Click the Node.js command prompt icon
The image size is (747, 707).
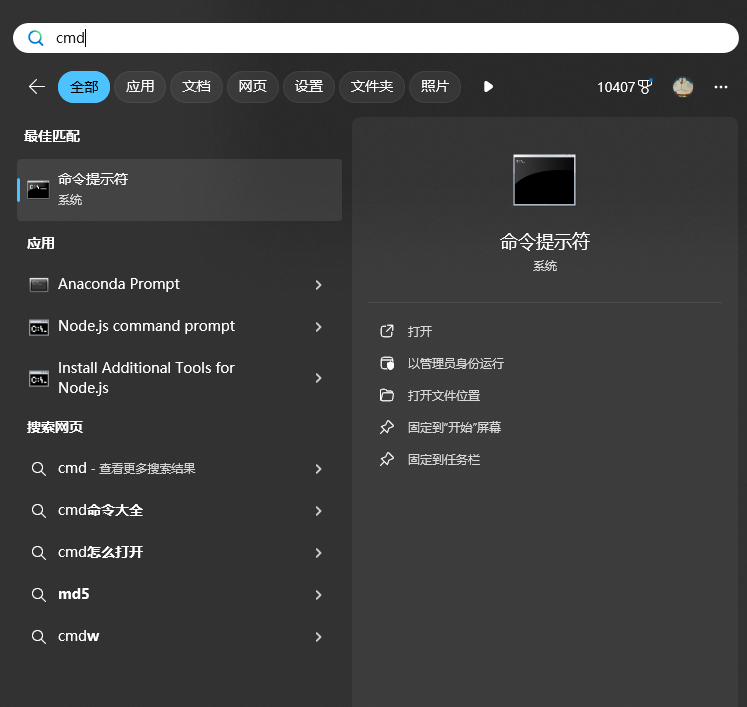click(x=39, y=327)
